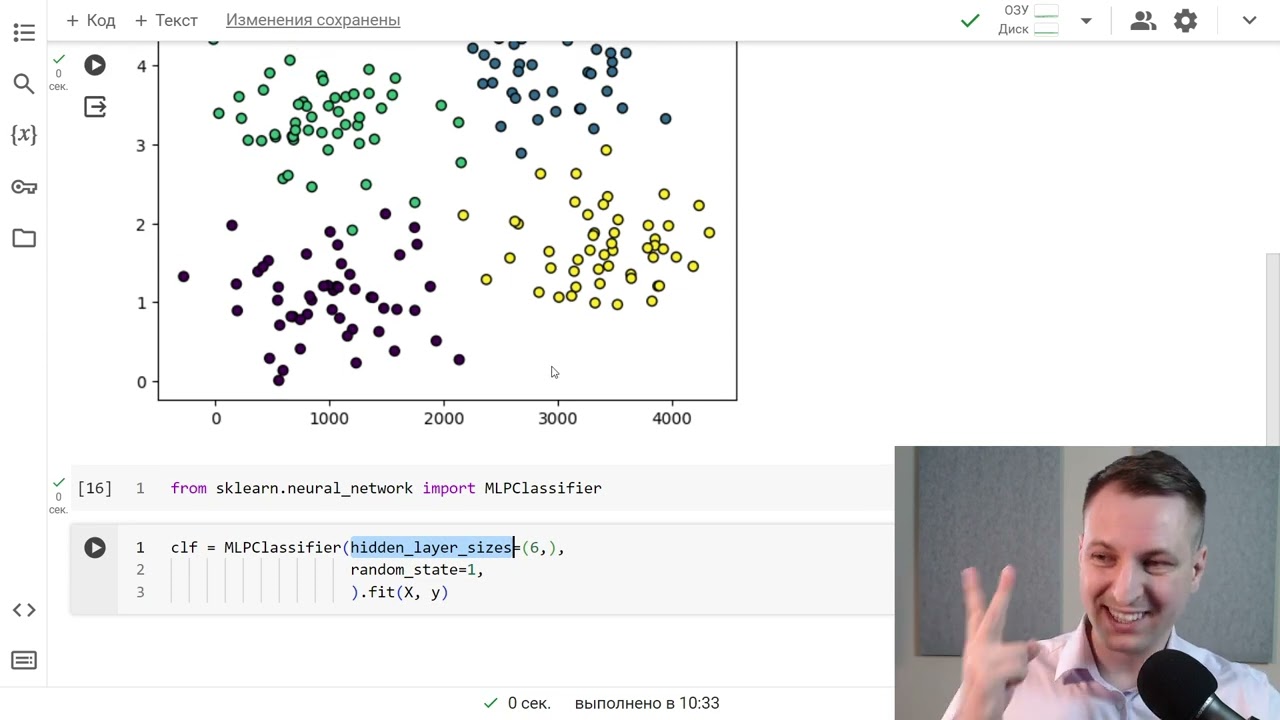This screenshot has height=720, width=1280.
Task: Run the MLPClassifier fit cell
Action: tap(95, 547)
